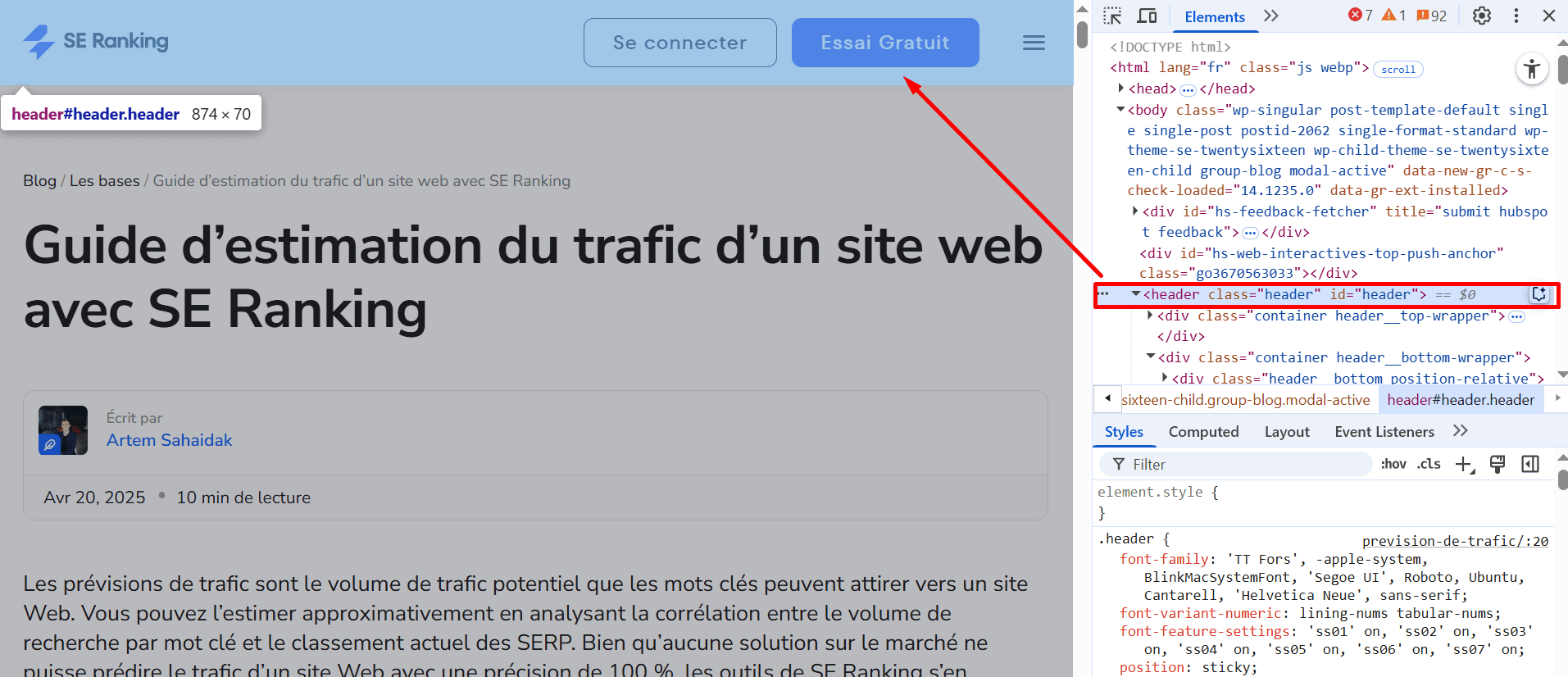Click the Elements panel vertical scrollbar
This screenshot has height=677, width=1568.
(1562, 69)
